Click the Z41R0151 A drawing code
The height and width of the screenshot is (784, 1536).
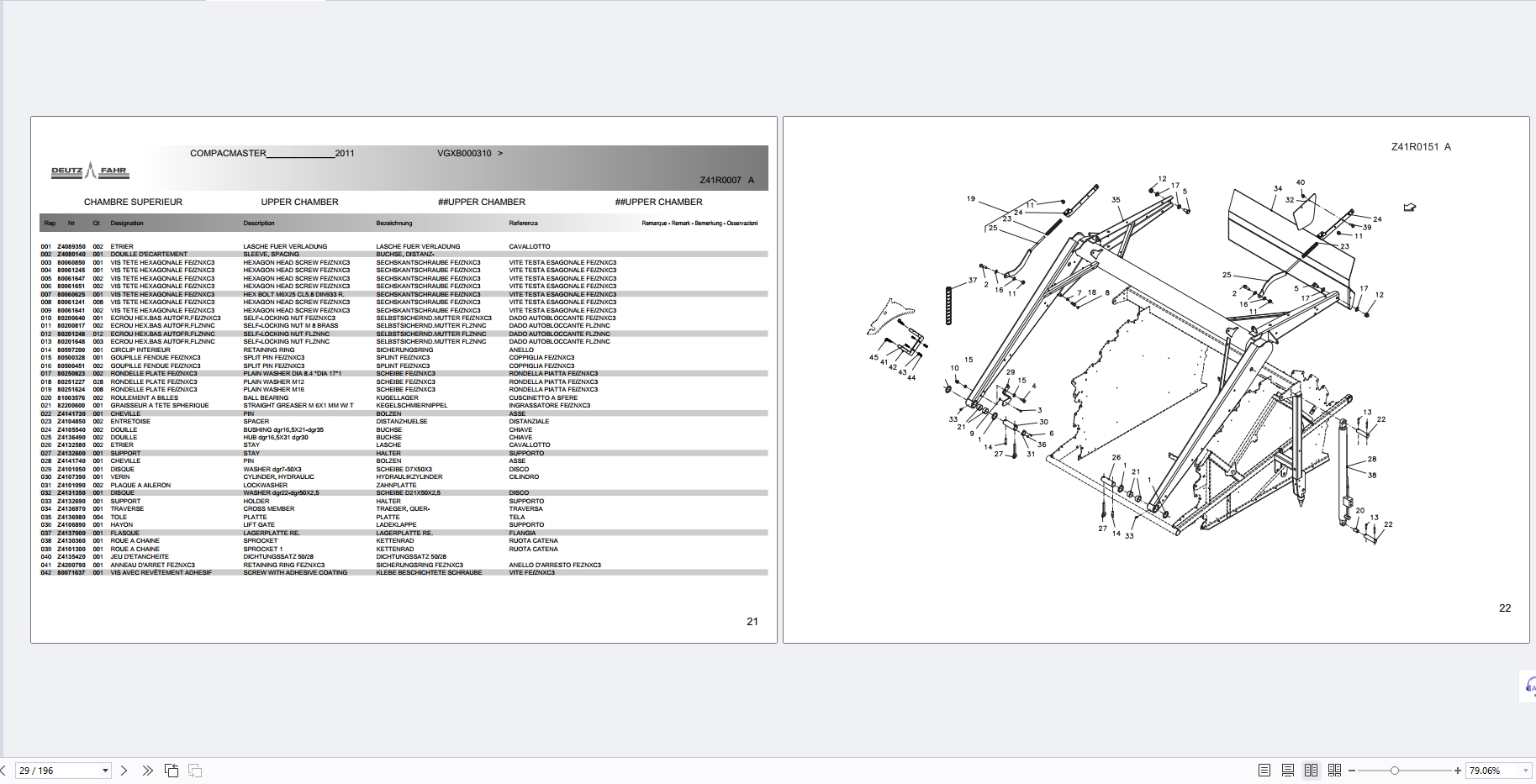tap(1421, 147)
